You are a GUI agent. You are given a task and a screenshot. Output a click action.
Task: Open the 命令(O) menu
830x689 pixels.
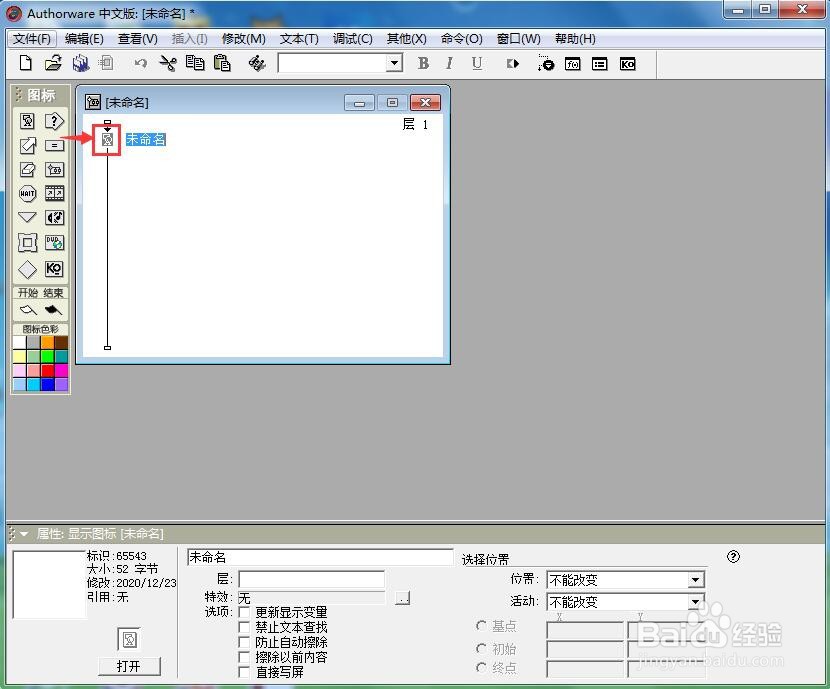pyautogui.click(x=462, y=39)
